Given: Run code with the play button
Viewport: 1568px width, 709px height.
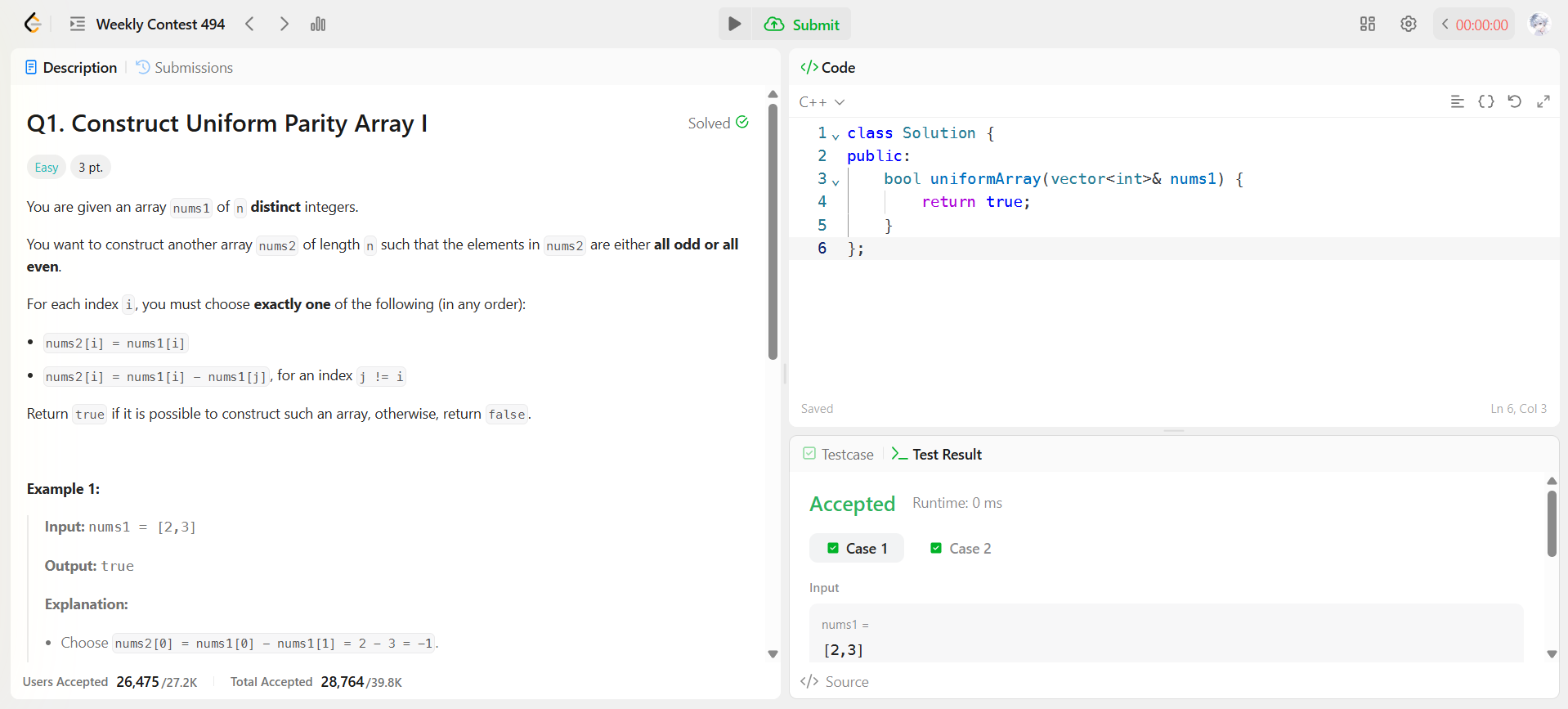Looking at the screenshot, I should [x=734, y=24].
